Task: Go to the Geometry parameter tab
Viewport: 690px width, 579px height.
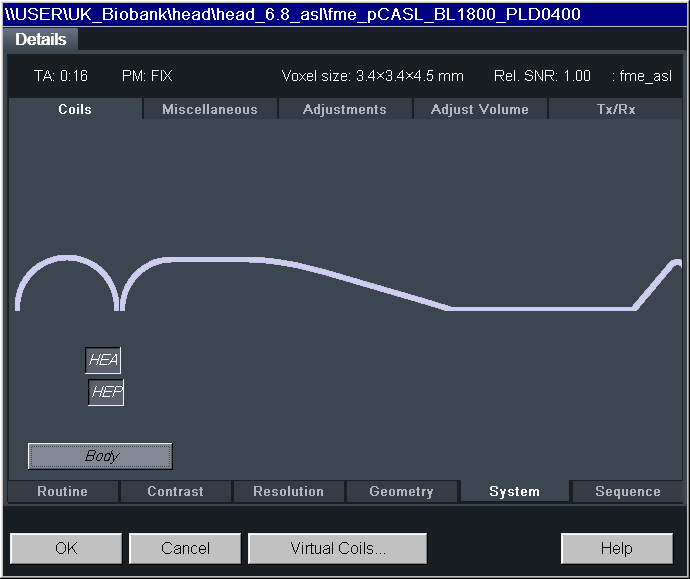Action: (x=401, y=492)
